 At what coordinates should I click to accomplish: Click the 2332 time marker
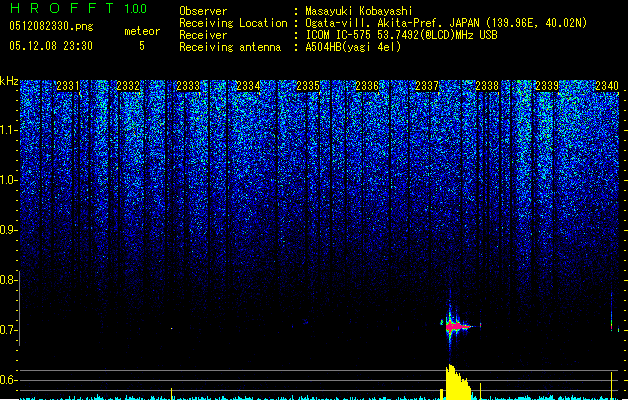(x=128, y=86)
